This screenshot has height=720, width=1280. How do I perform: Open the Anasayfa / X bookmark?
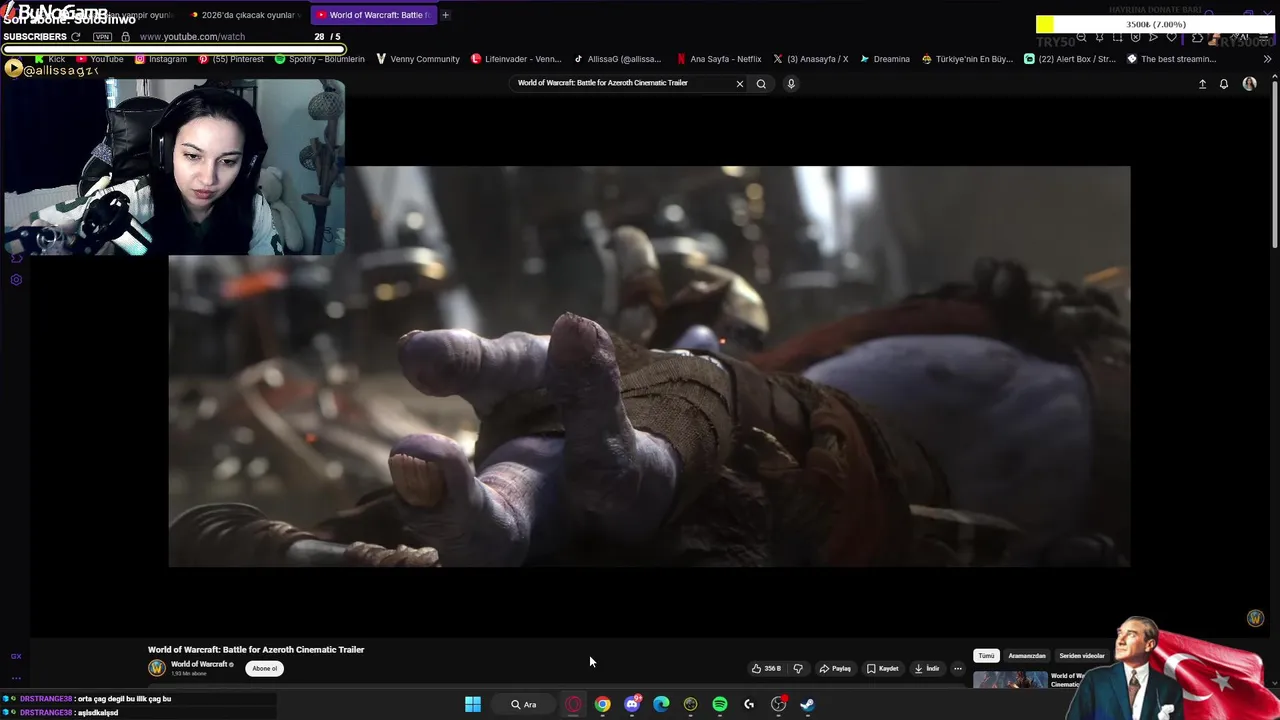point(811,59)
